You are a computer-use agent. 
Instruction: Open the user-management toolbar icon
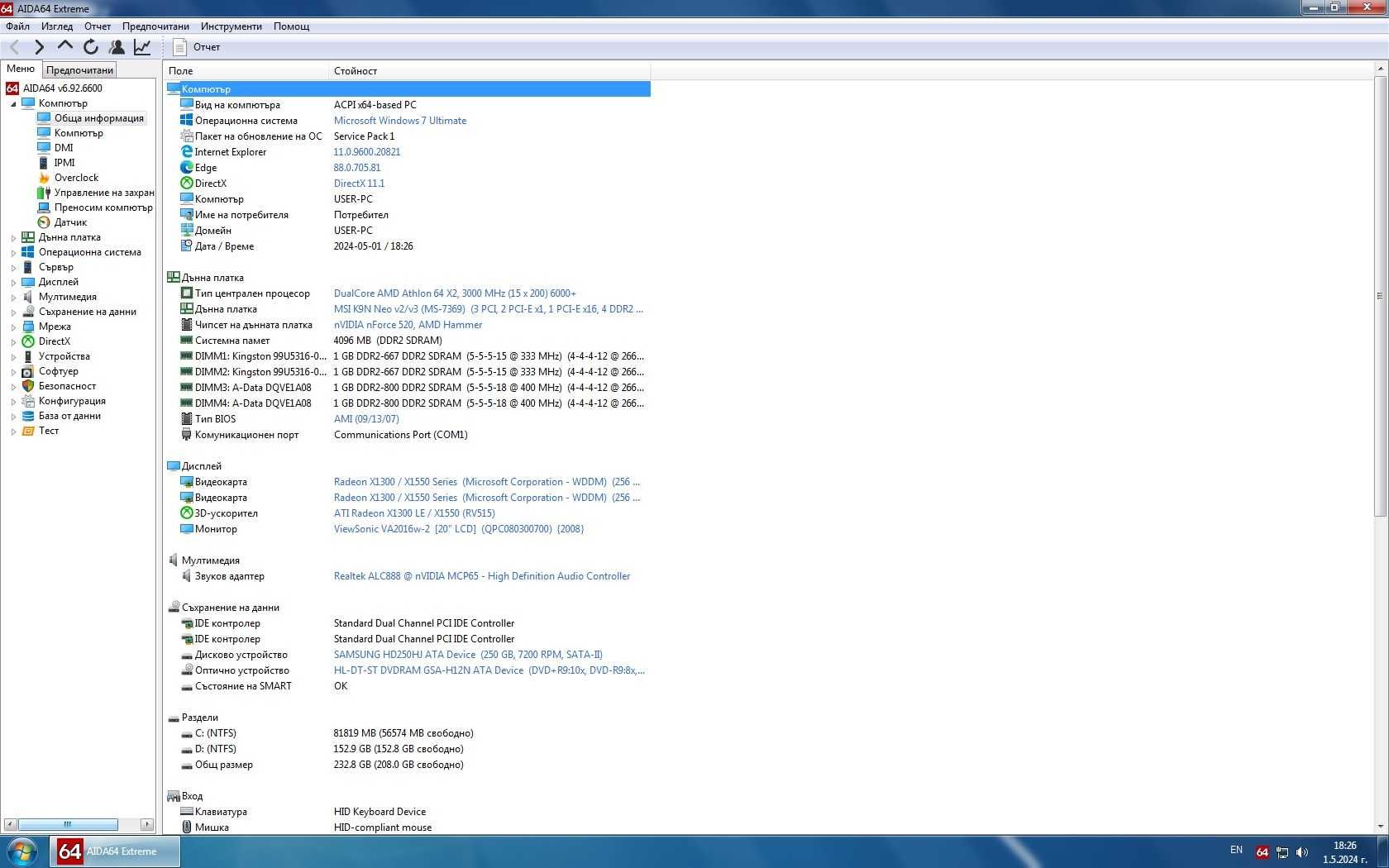(117, 47)
